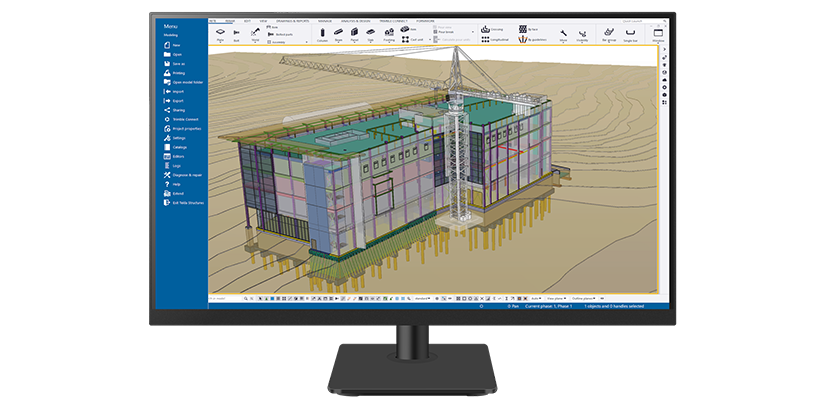Click the Assembly tool in ribbon
This screenshot has height=400, width=826.
coord(276,42)
